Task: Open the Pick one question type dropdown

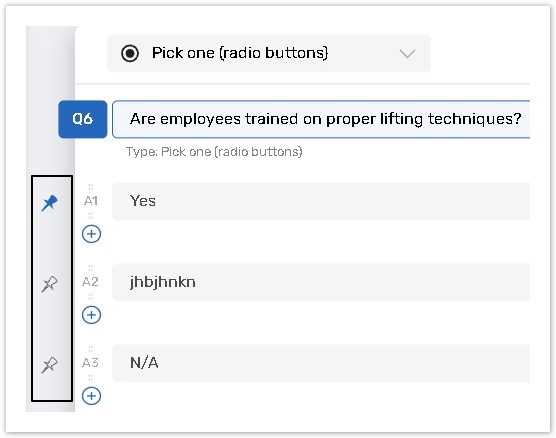Action: 269,53
